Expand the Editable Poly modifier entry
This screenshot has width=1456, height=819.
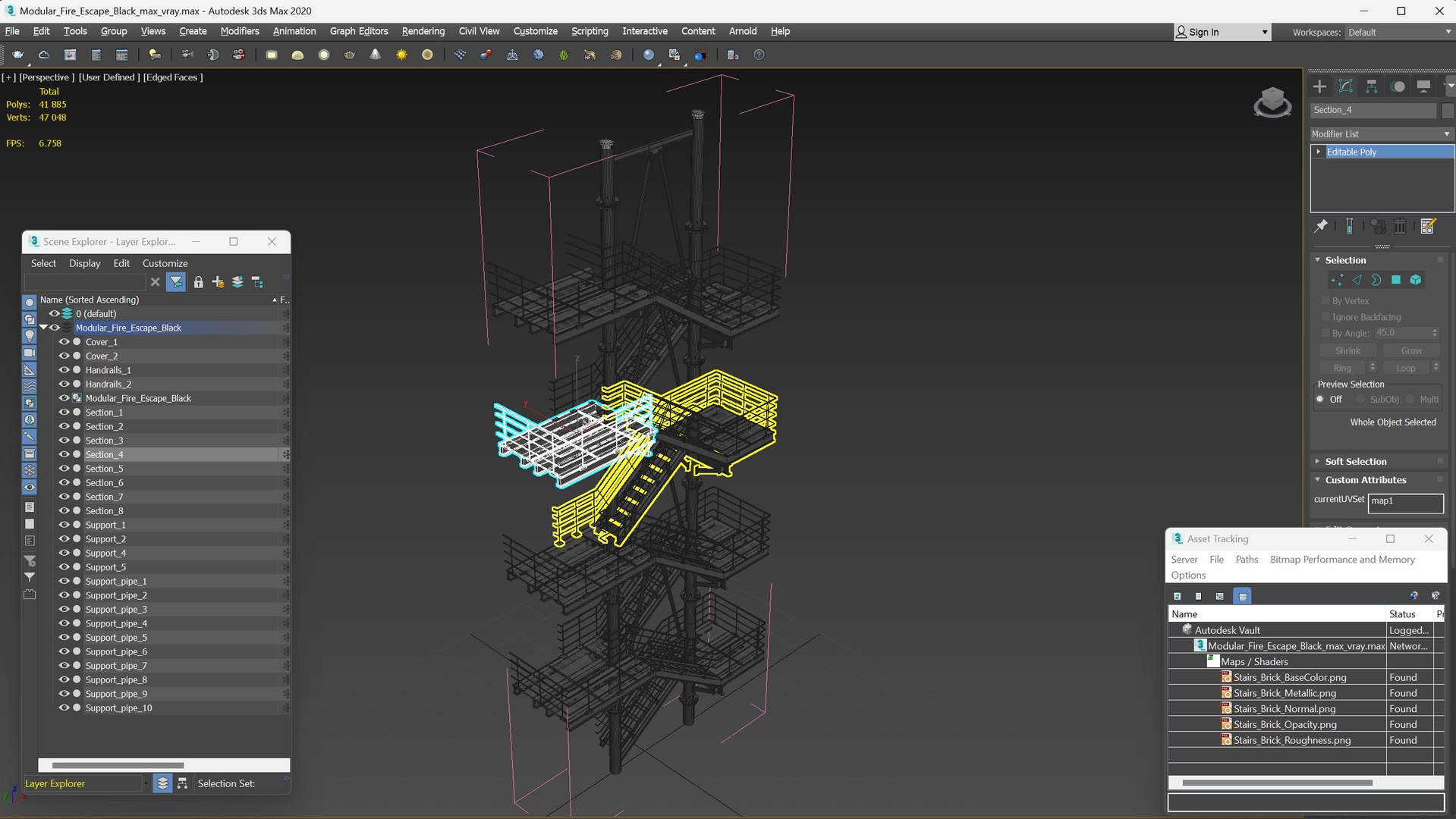[1319, 152]
